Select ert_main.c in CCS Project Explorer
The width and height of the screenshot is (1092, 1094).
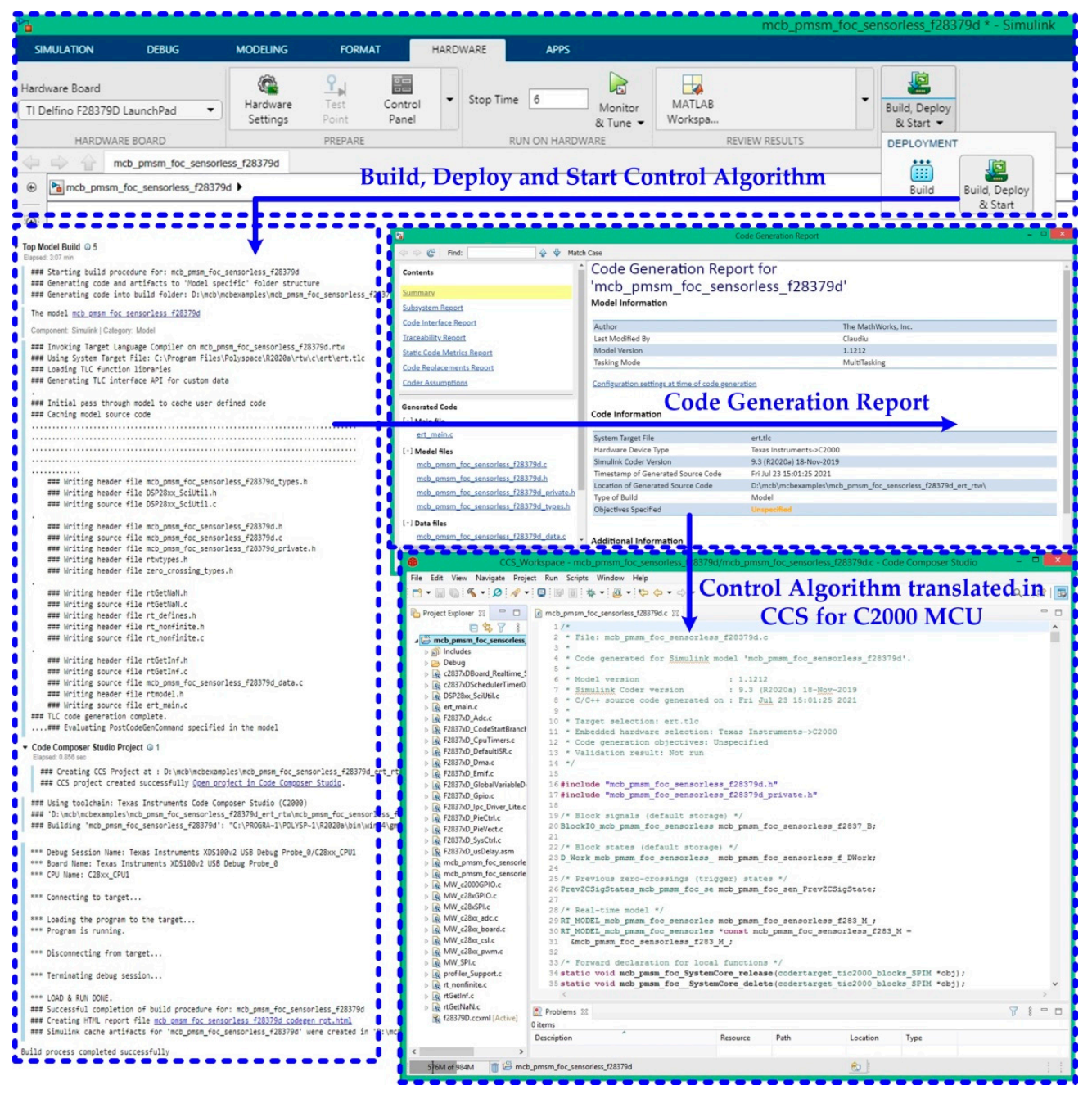coord(460,707)
